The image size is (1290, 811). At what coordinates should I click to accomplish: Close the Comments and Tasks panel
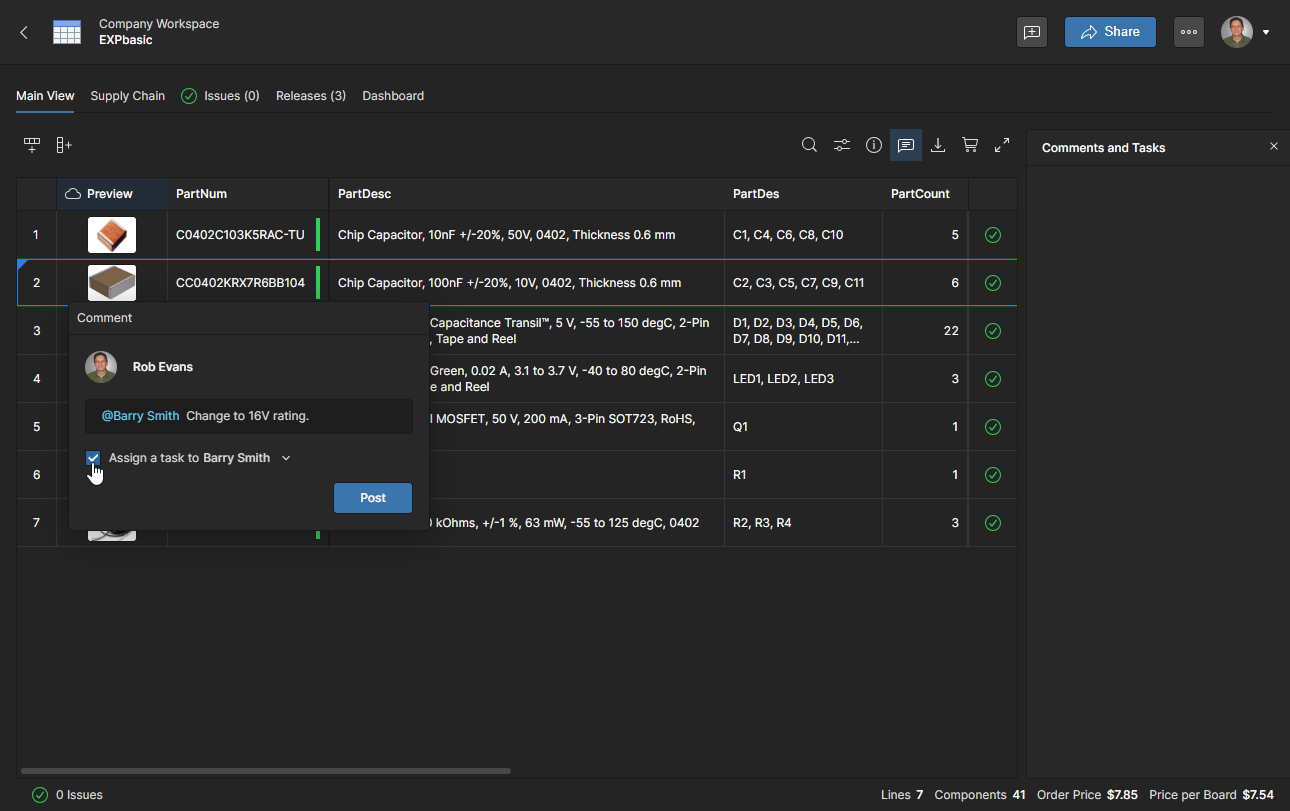[1273, 147]
